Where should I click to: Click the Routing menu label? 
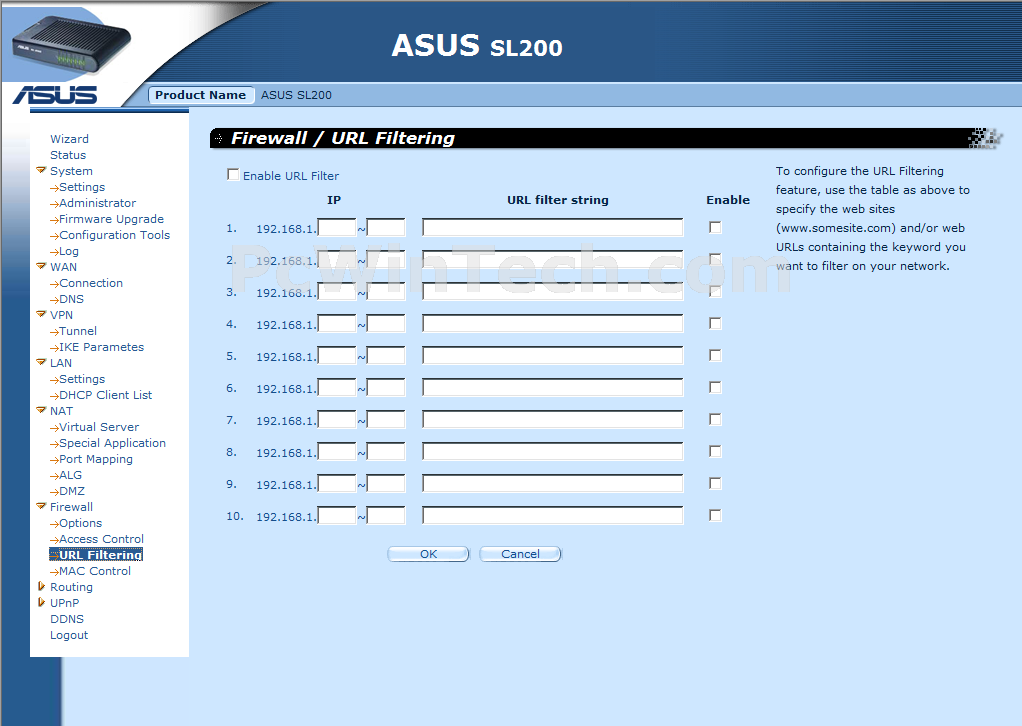[71, 587]
